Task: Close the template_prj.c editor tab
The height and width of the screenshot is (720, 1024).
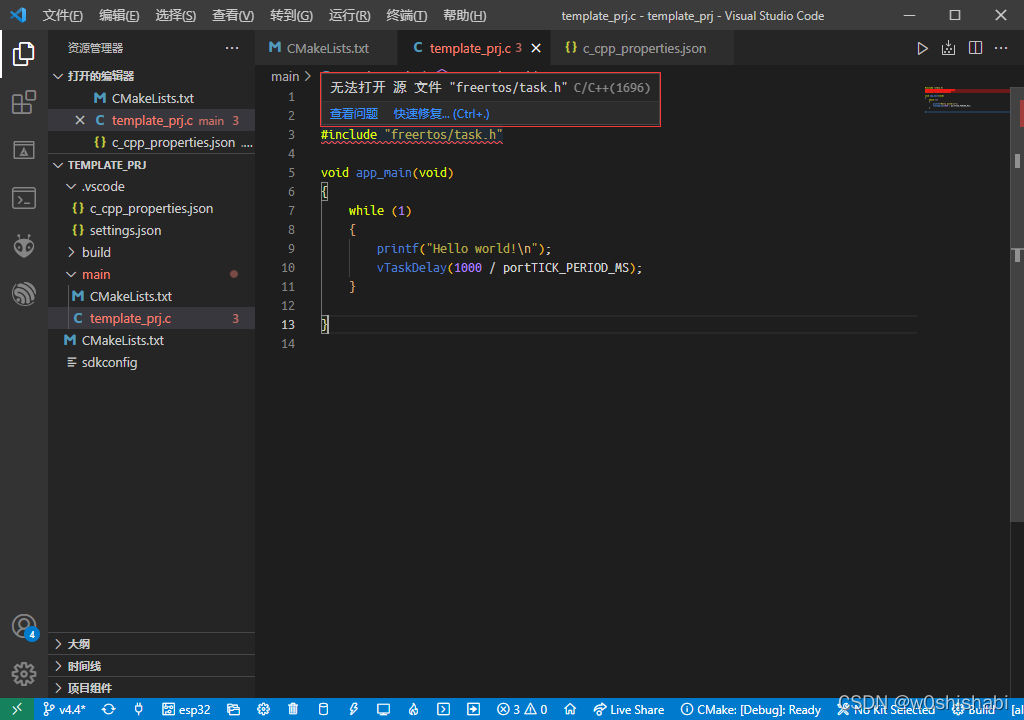Action: (x=536, y=48)
